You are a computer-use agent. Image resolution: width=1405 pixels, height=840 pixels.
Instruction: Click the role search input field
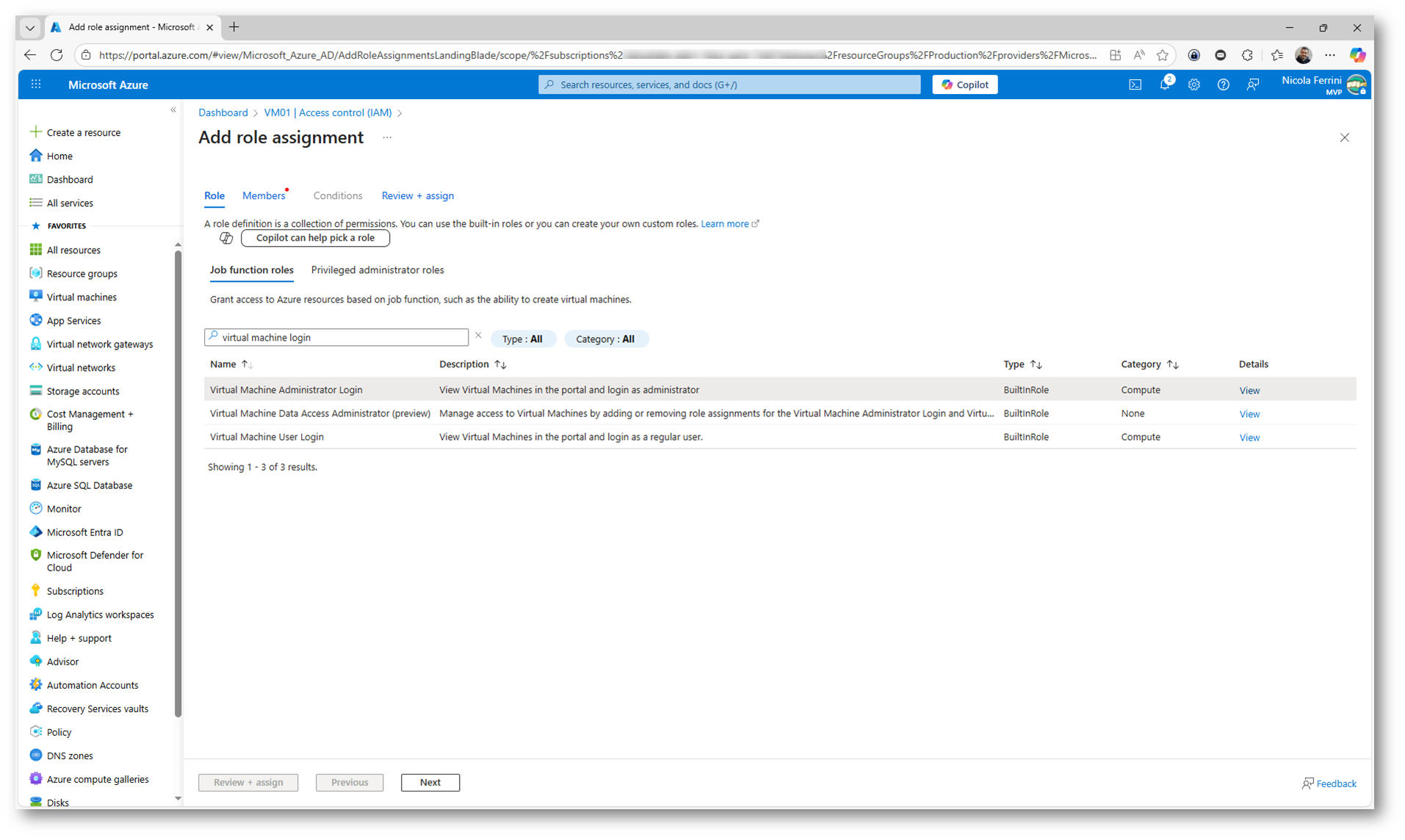(342, 338)
